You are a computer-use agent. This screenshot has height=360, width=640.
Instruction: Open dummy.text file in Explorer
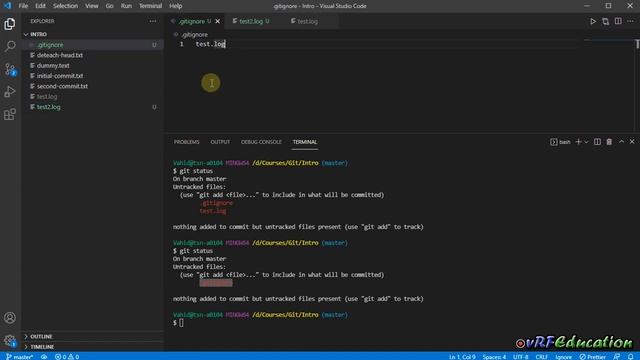point(93,65)
